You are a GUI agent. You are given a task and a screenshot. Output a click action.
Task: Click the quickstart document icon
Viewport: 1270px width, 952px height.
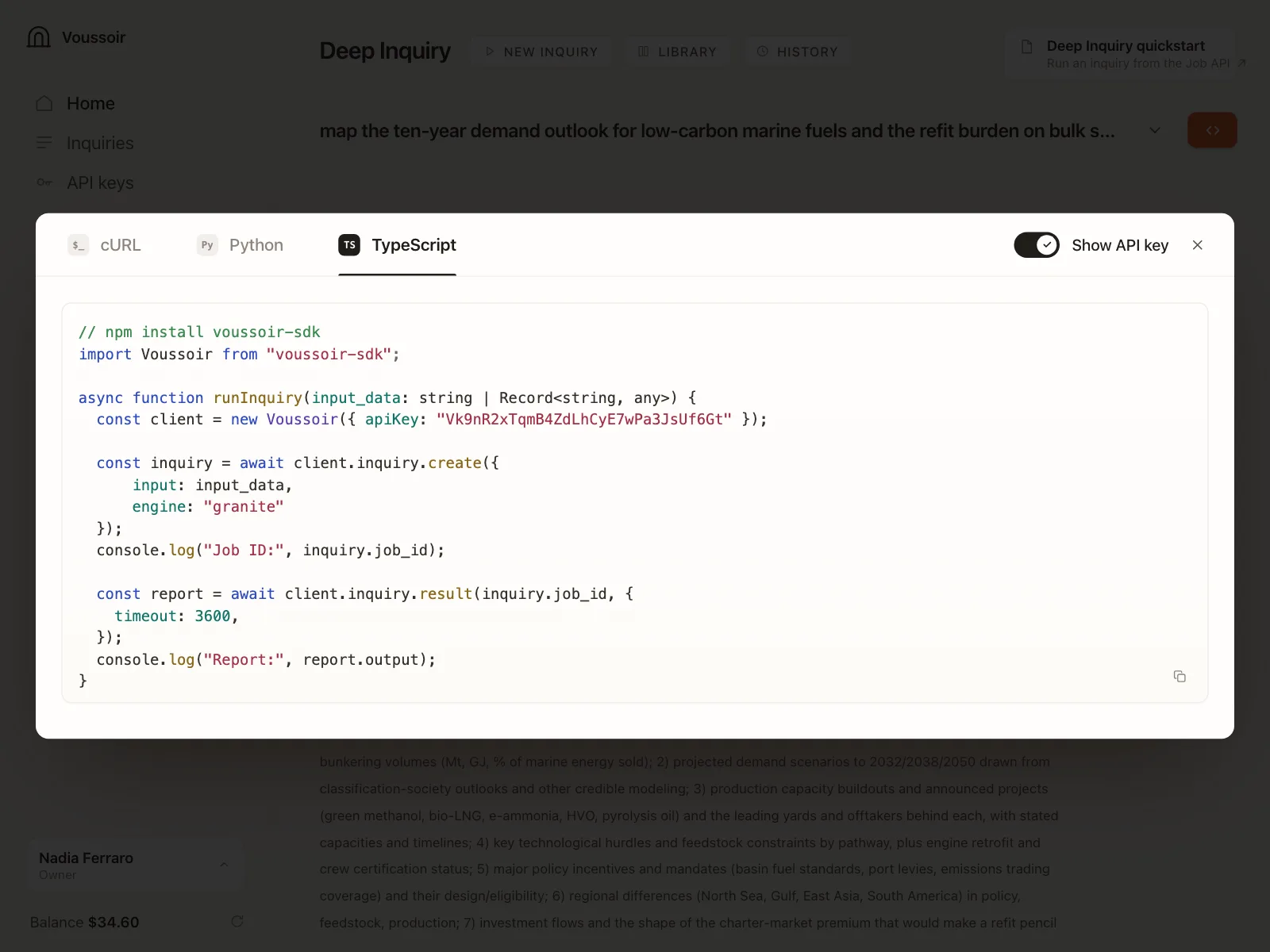click(x=1026, y=46)
